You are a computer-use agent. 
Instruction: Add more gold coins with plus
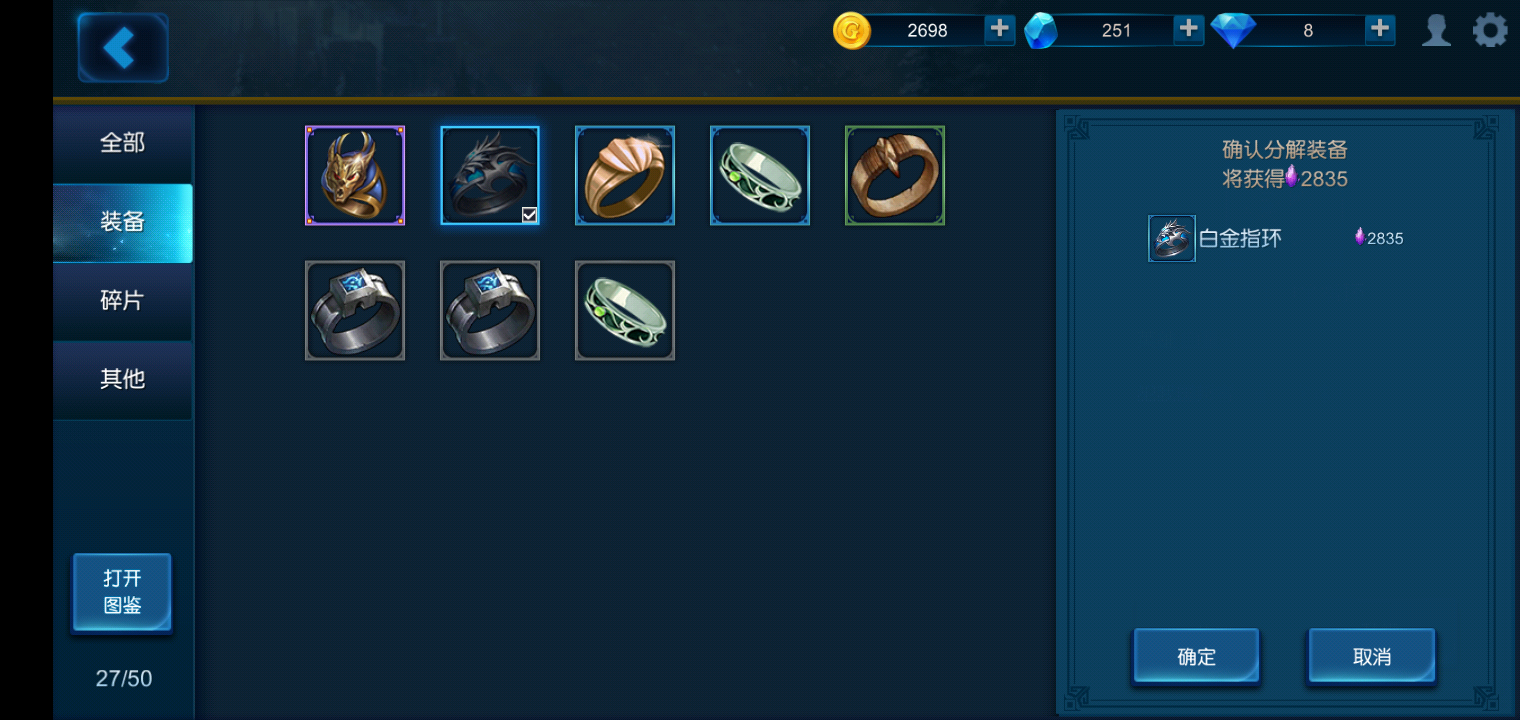pyautogui.click(x=1000, y=29)
